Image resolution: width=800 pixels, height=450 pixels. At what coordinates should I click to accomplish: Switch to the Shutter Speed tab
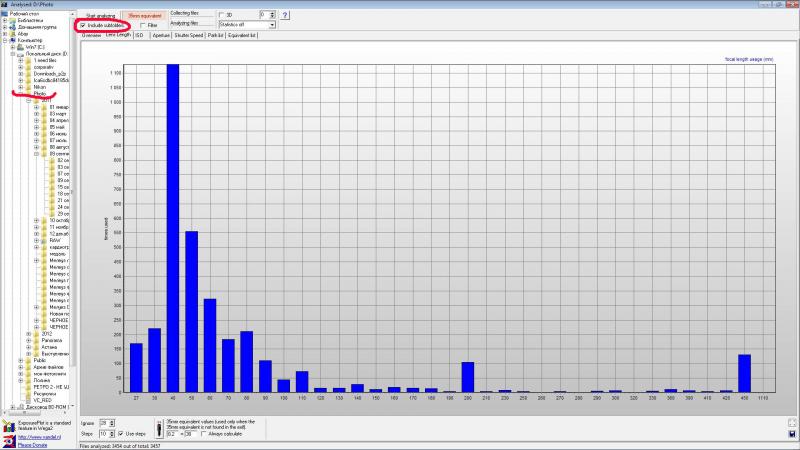pos(189,36)
